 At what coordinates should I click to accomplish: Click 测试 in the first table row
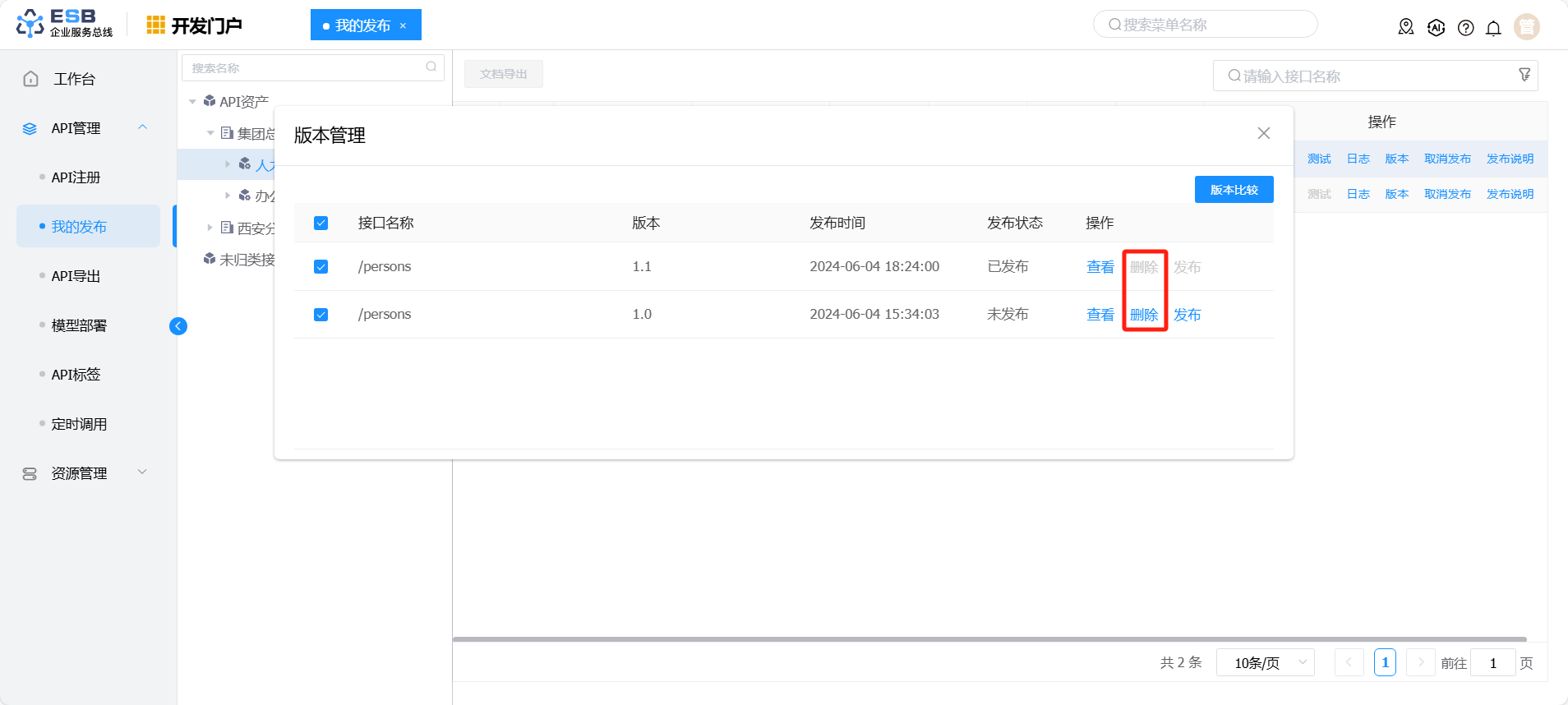tap(1319, 159)
